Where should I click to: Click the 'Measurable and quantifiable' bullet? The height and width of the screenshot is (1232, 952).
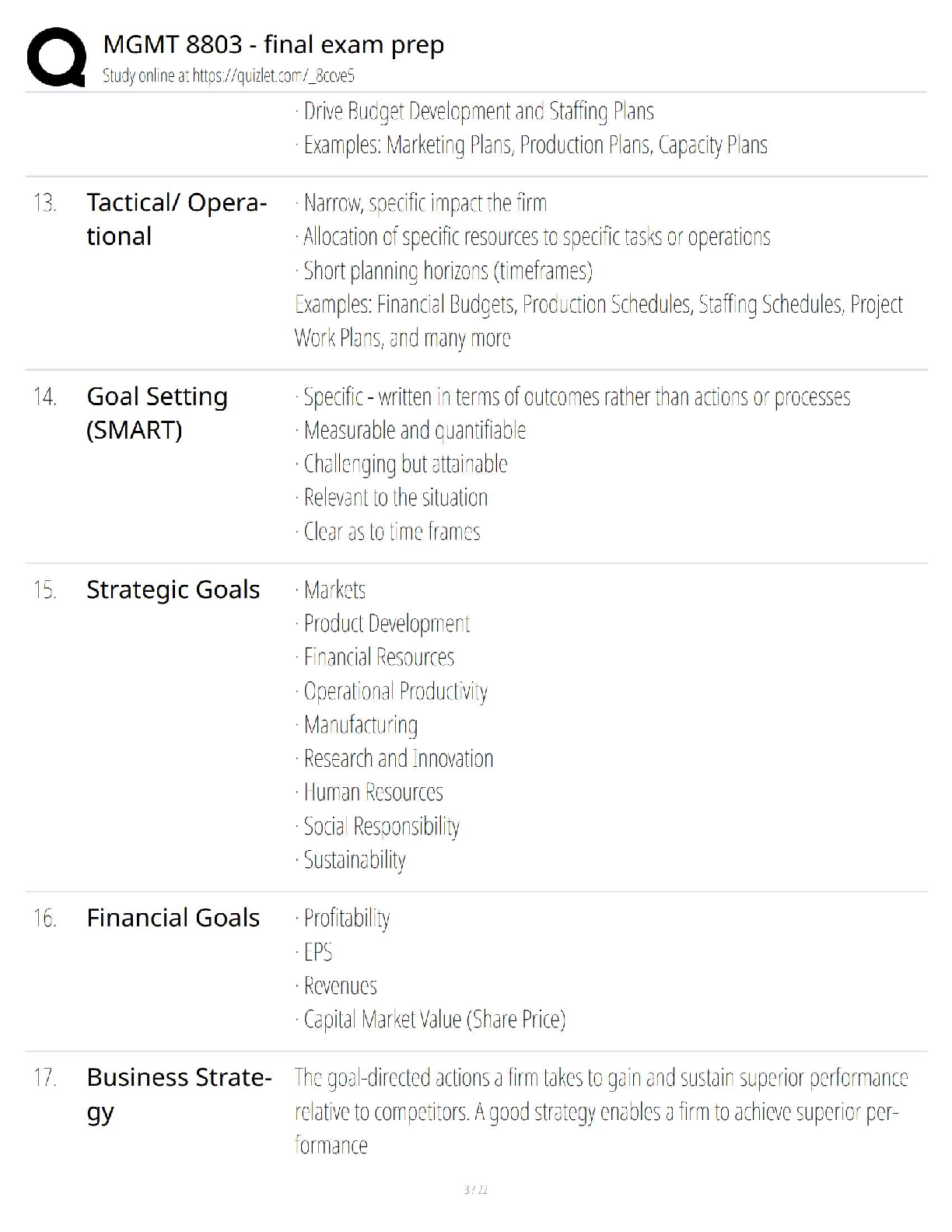[x=411, y=430]
